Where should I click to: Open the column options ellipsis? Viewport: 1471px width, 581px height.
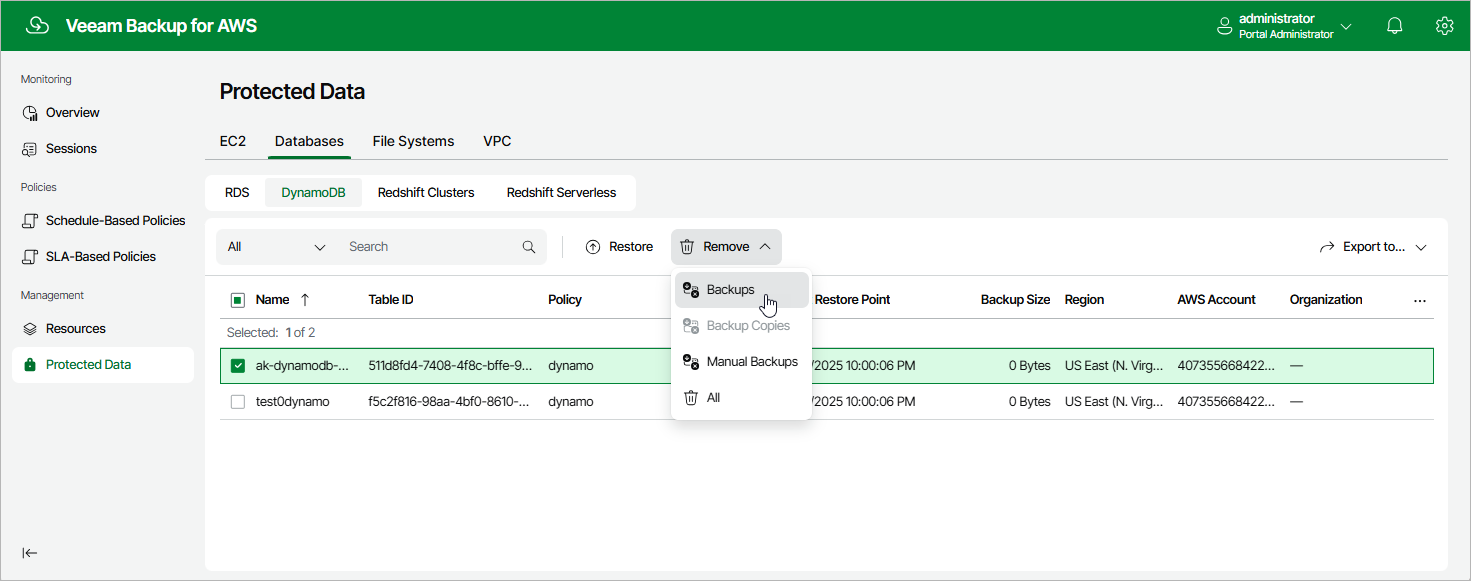pos(1420,301)
